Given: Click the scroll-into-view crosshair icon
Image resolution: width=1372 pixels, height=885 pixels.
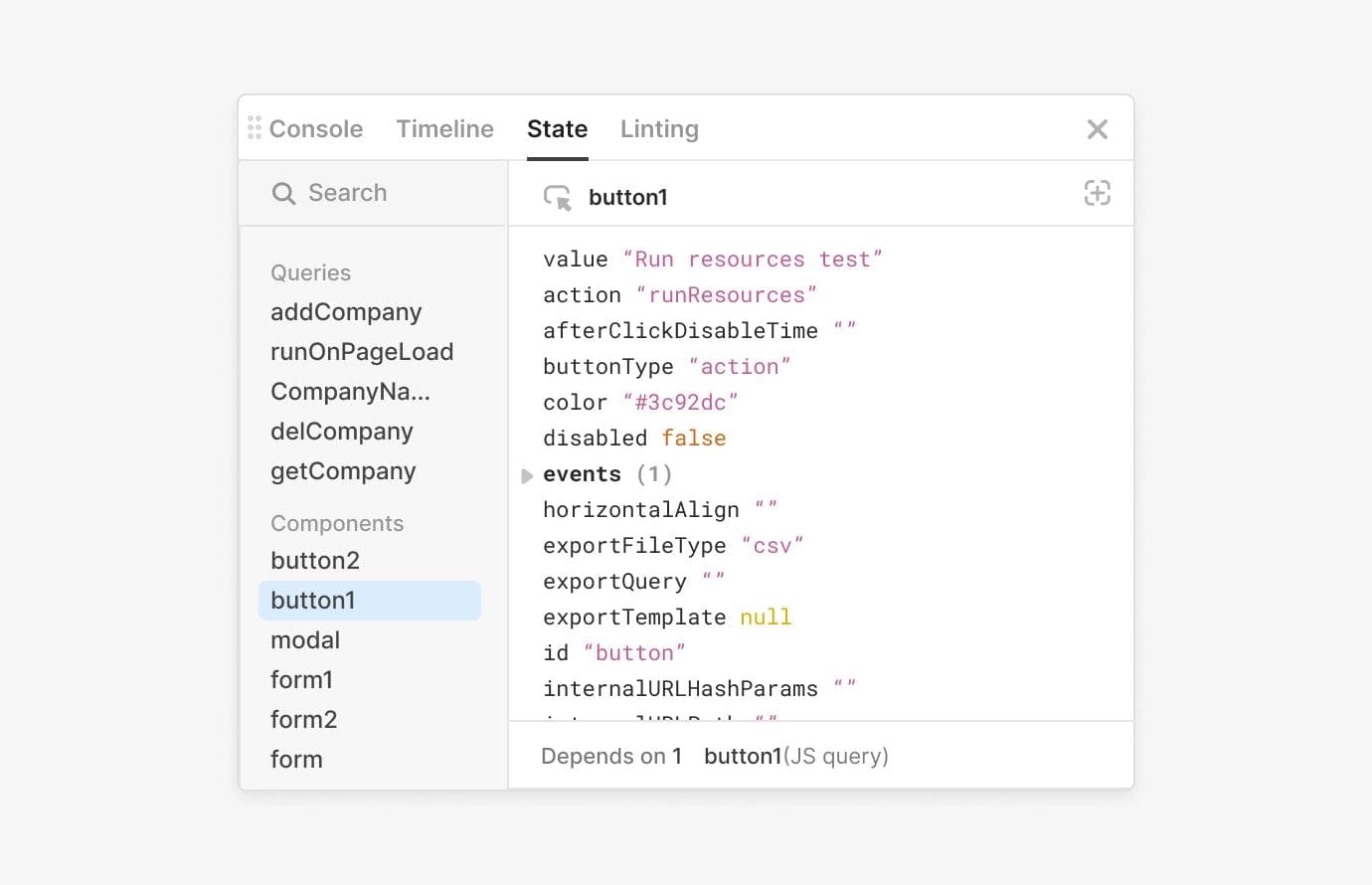Looking at the screenshot, I should 1097,193.
